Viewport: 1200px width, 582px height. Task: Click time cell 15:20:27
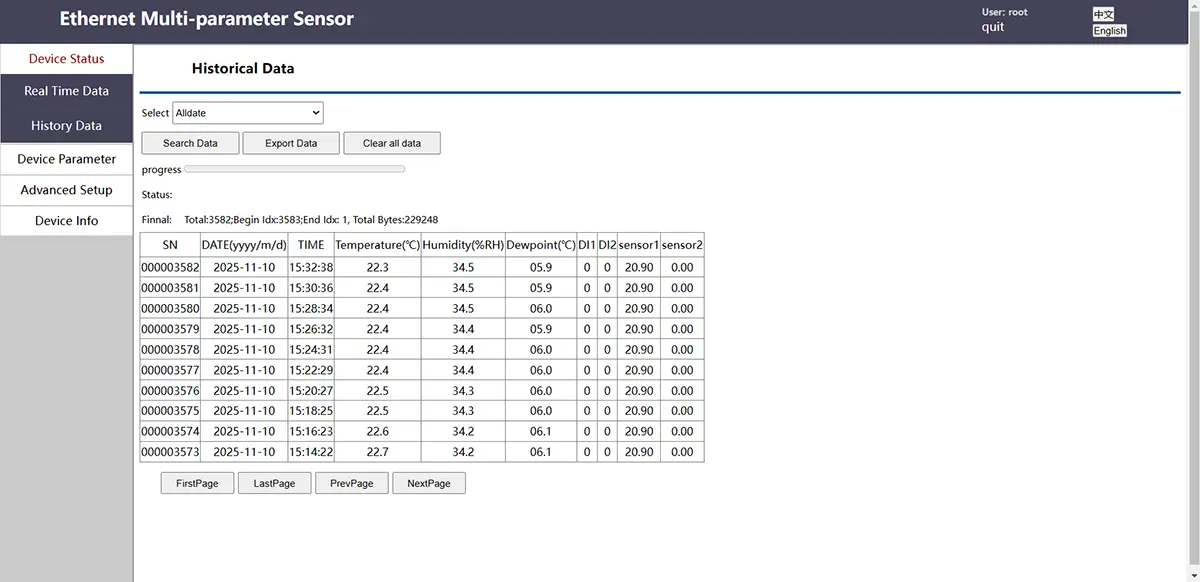click(x=311, y=391)
